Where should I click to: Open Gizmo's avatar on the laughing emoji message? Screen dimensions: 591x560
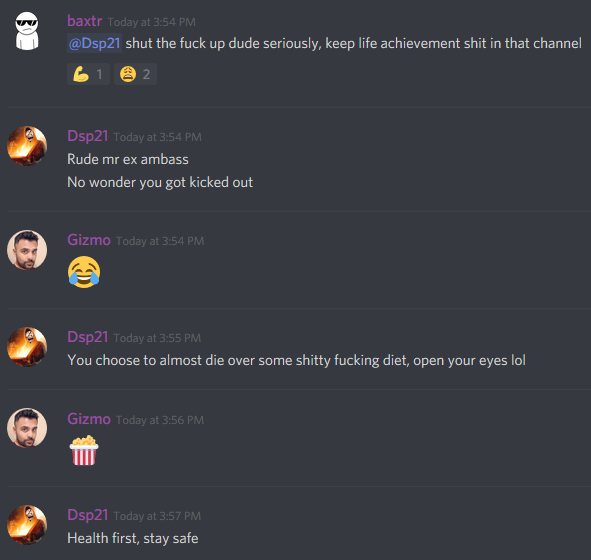pos(27,250)
